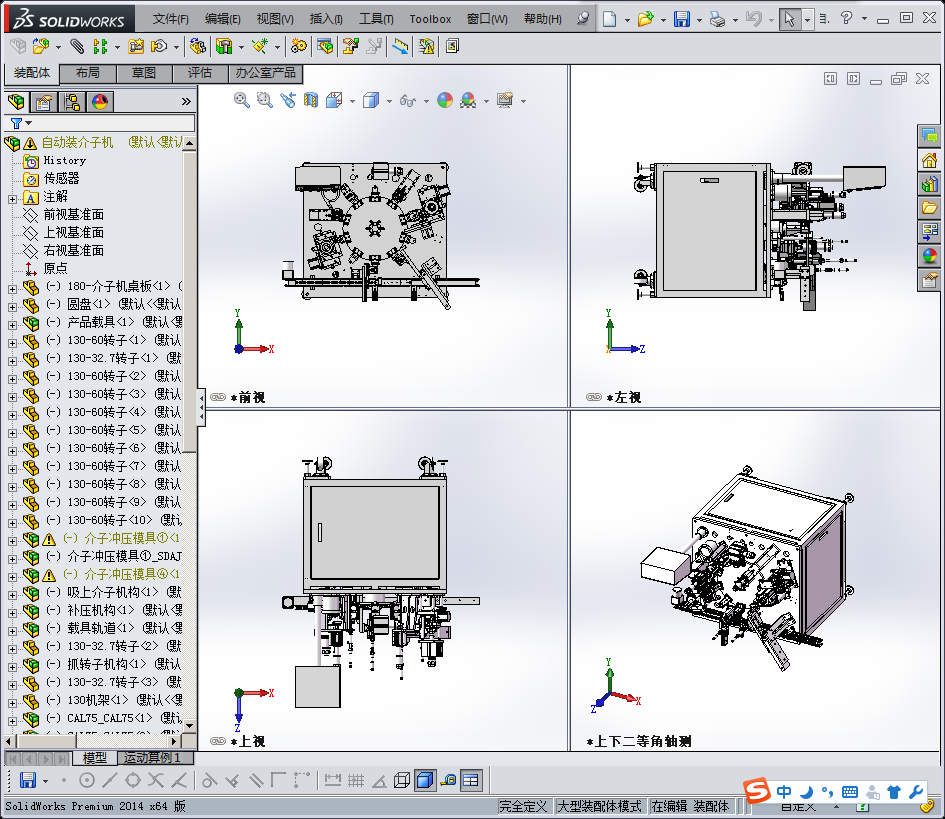
Task: Expand the 吸上介子机构<1> node
Action: coord(12,595)
